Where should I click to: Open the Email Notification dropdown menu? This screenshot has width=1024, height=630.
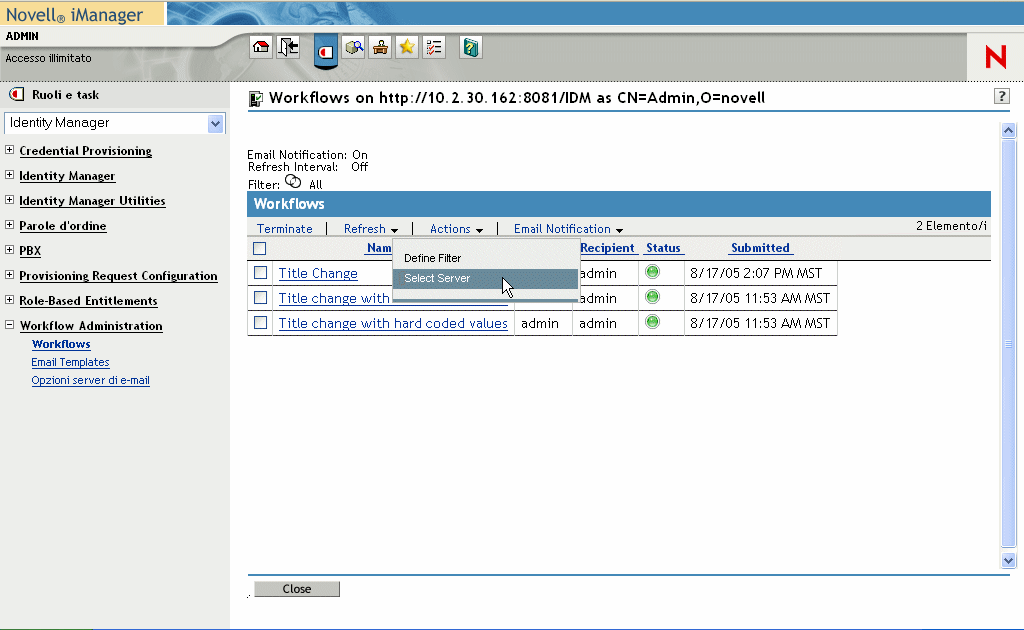pos(568,229)
